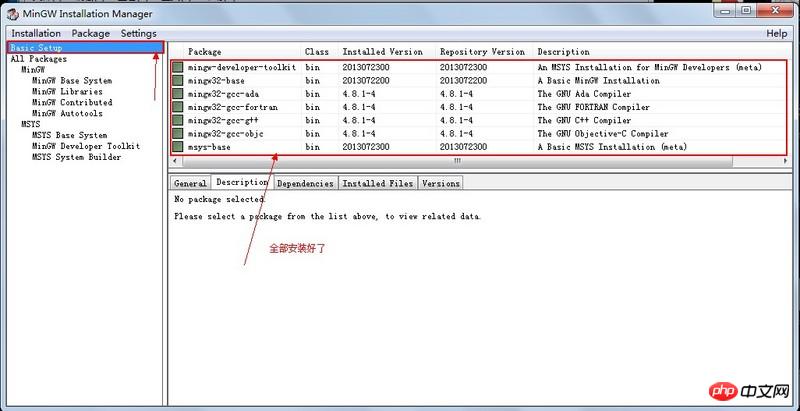Select the MinGW tree node
This screenshot has width=800, height=411.
coord(33,69)
